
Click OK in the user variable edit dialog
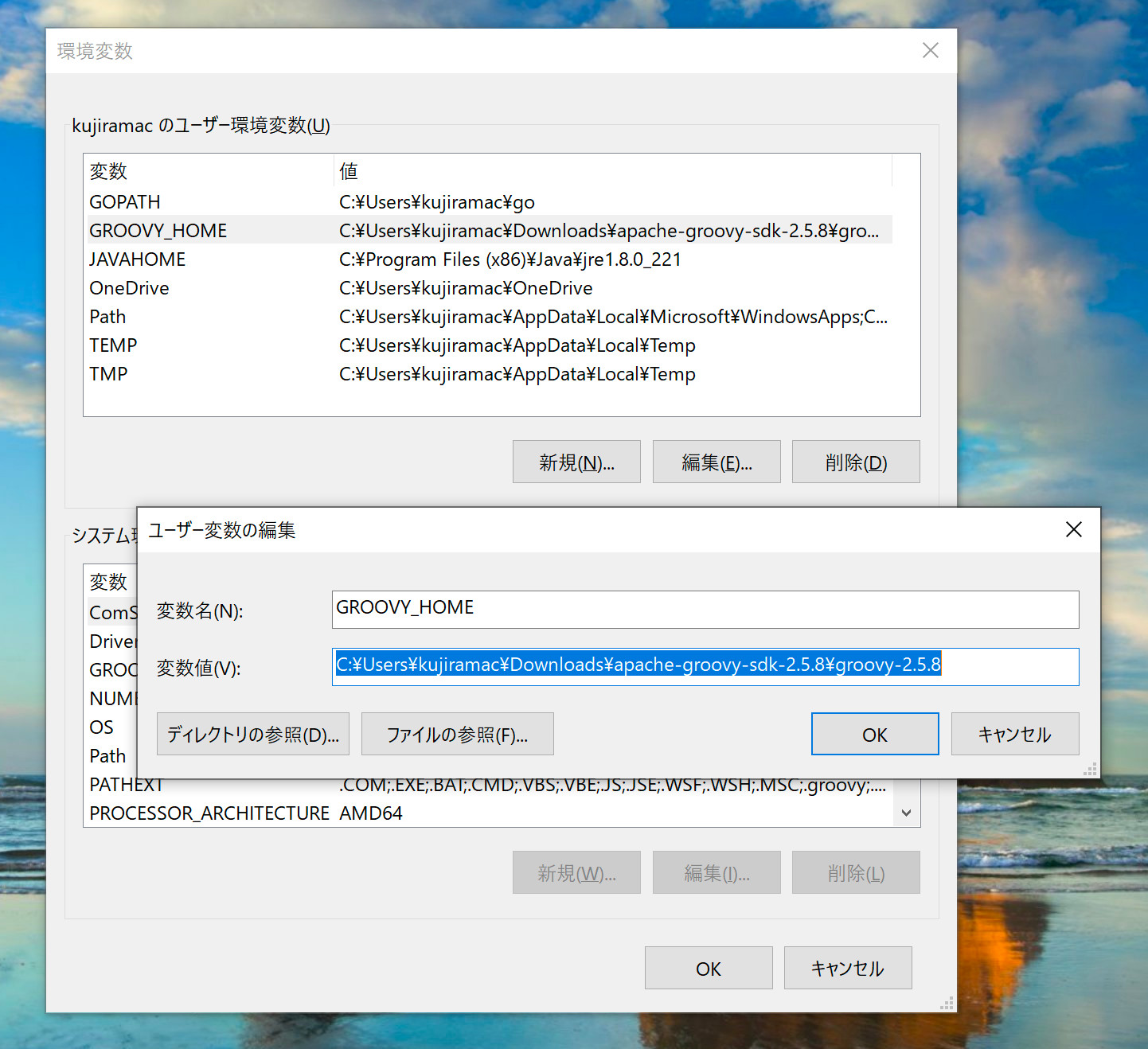coord(874,734)
